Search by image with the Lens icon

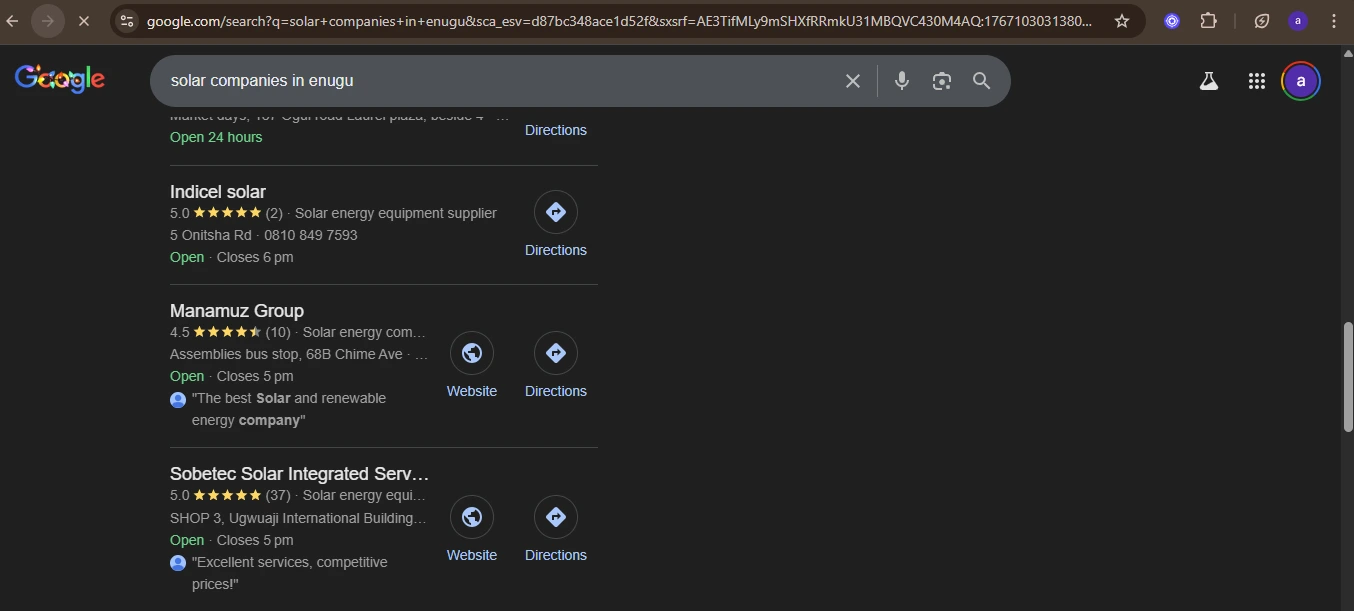pyautogui.click(x=941, y=81)
